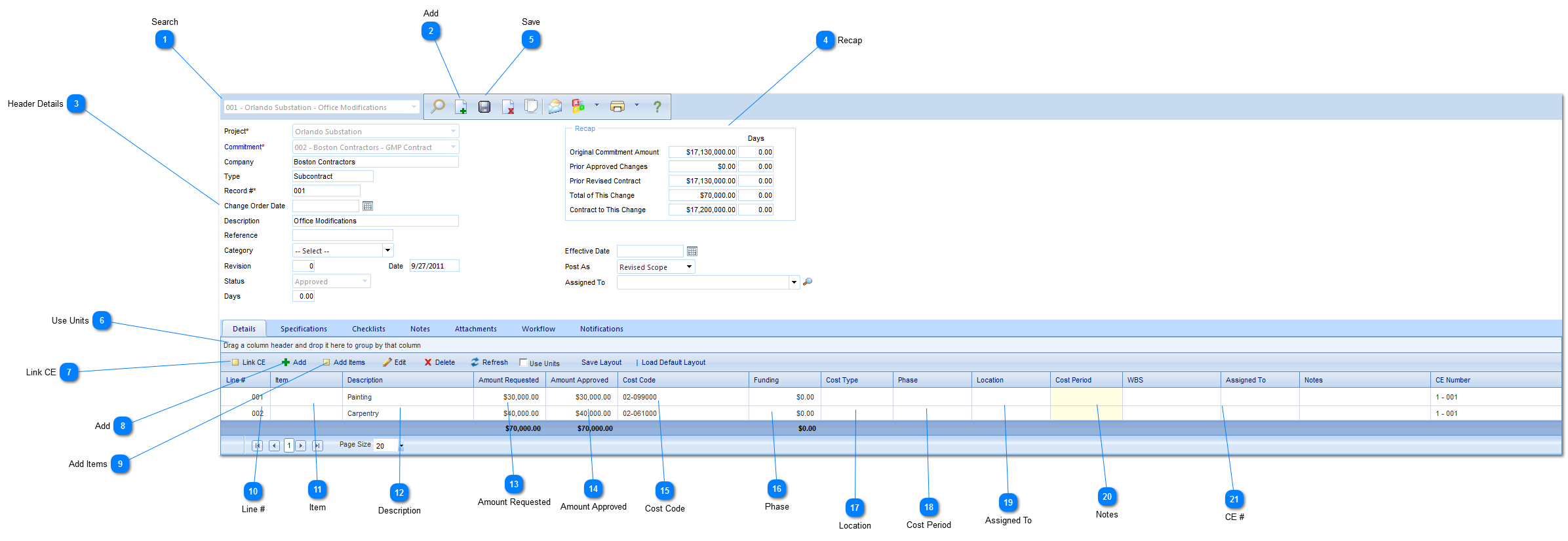
Task: Click the Description input field
Action: pyautogui.click(x=375, y=221)
